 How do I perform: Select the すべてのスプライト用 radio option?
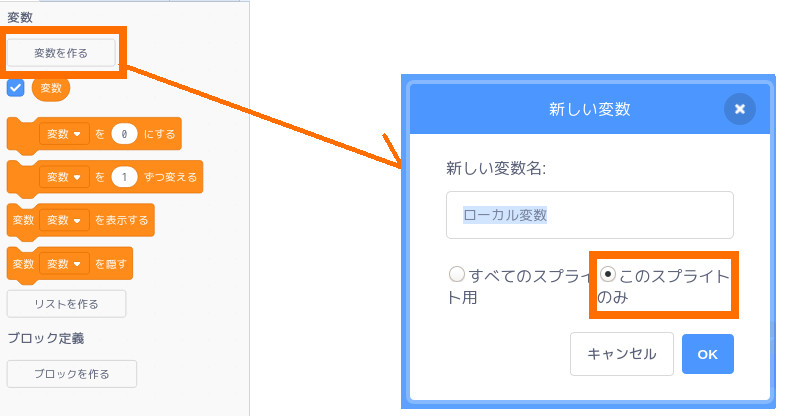(x=457, y=274)
